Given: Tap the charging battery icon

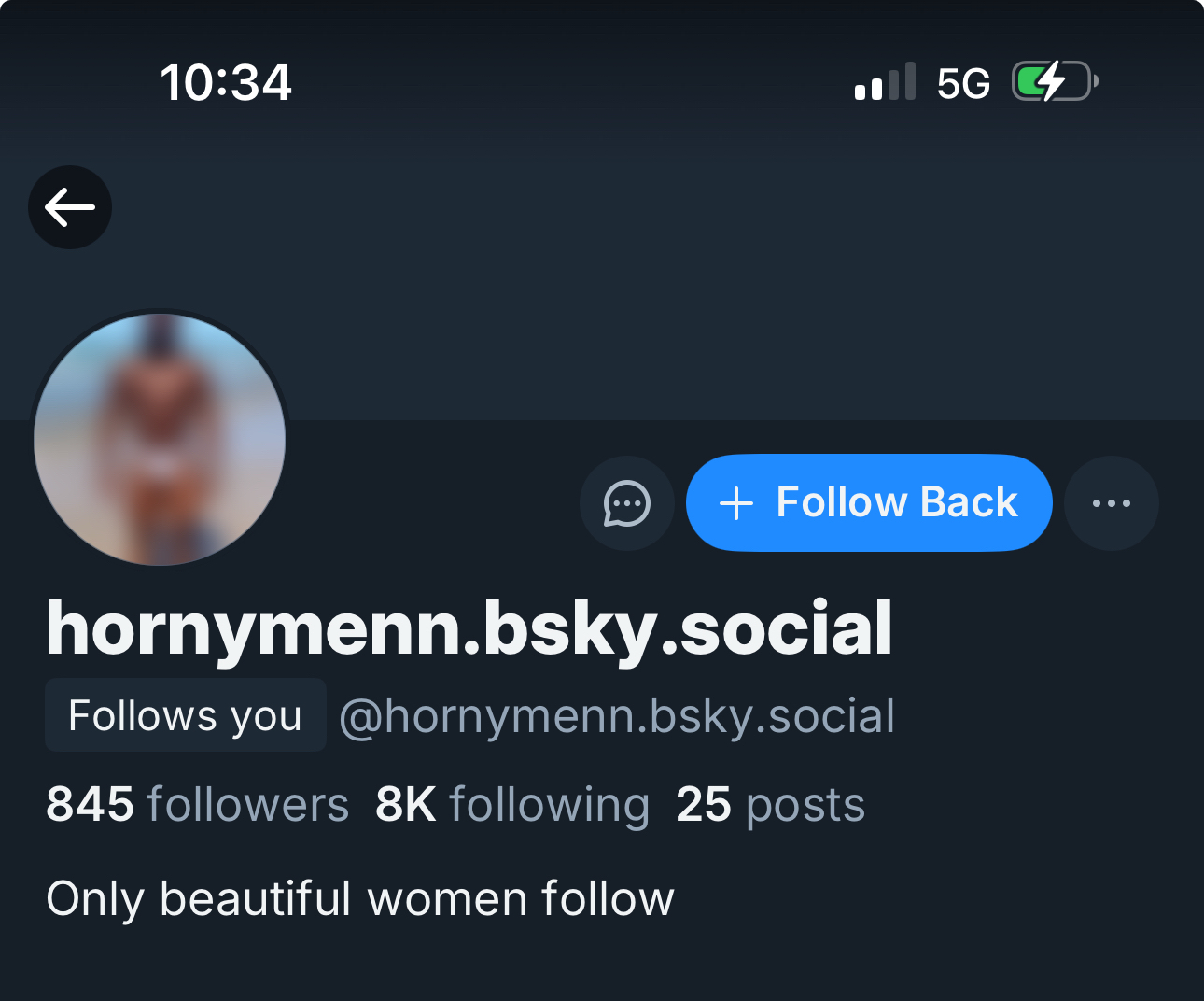Looking at the screenshot, I should 1055,81.
